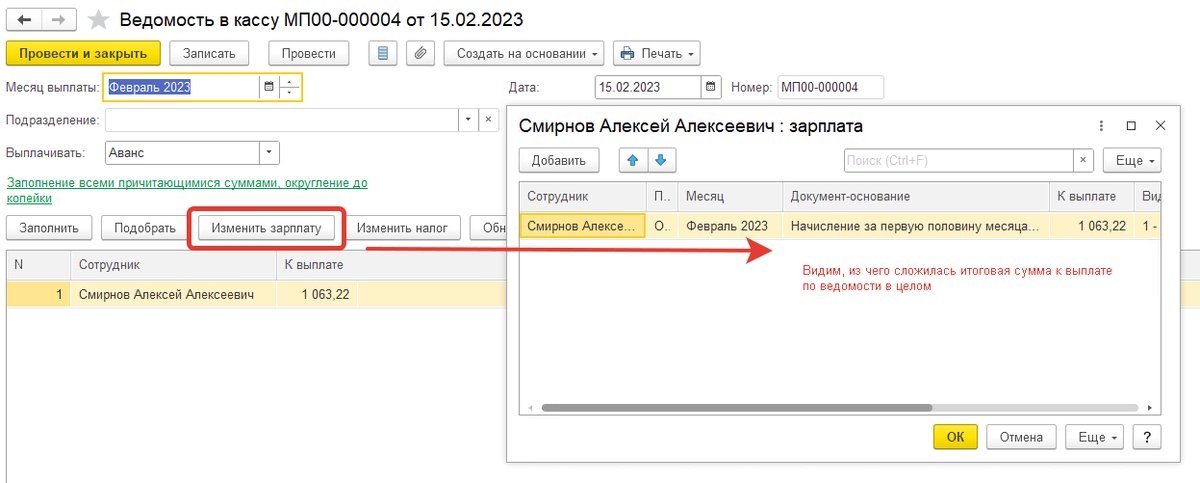Focus the Месяц выплаты input field
Image resolution: width=1200 pixels, height=483 pixels.
pyautogui.click(x=182, y=87)
